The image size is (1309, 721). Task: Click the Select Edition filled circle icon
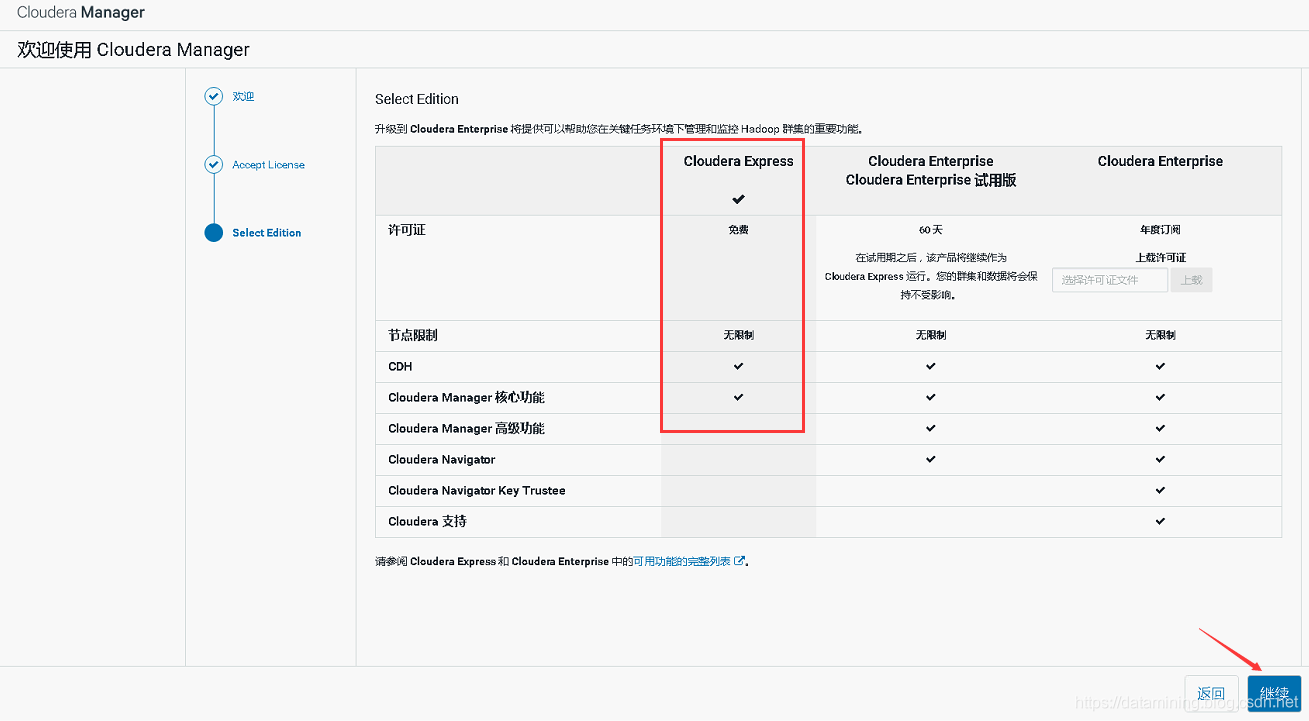click(x=213, y=232)
